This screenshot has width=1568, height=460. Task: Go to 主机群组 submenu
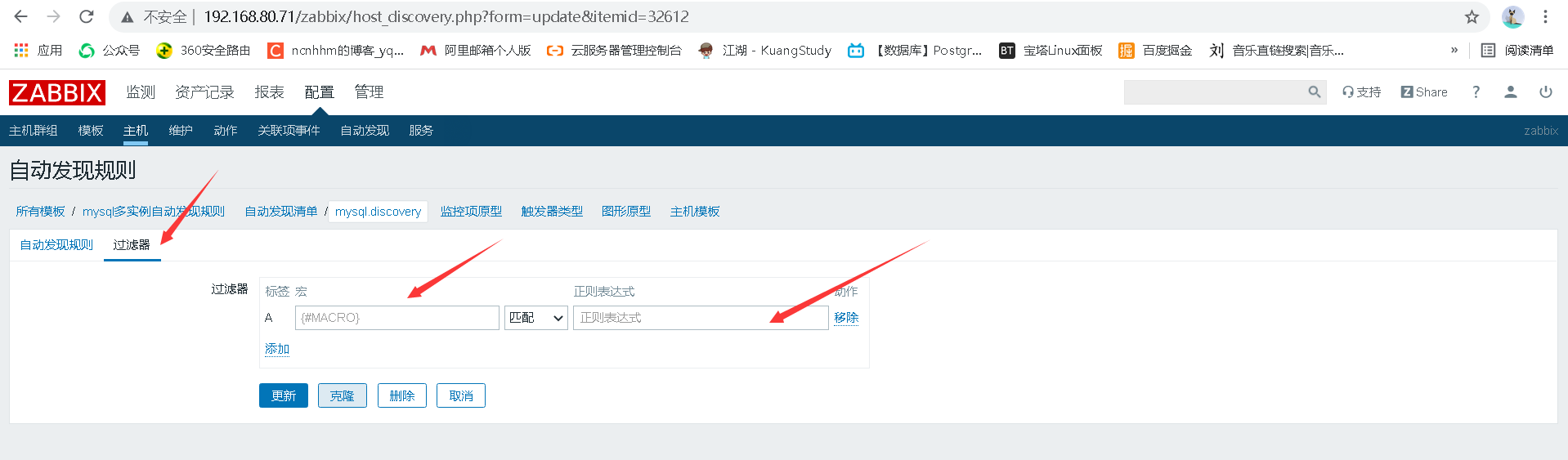(x=34, y=131)
